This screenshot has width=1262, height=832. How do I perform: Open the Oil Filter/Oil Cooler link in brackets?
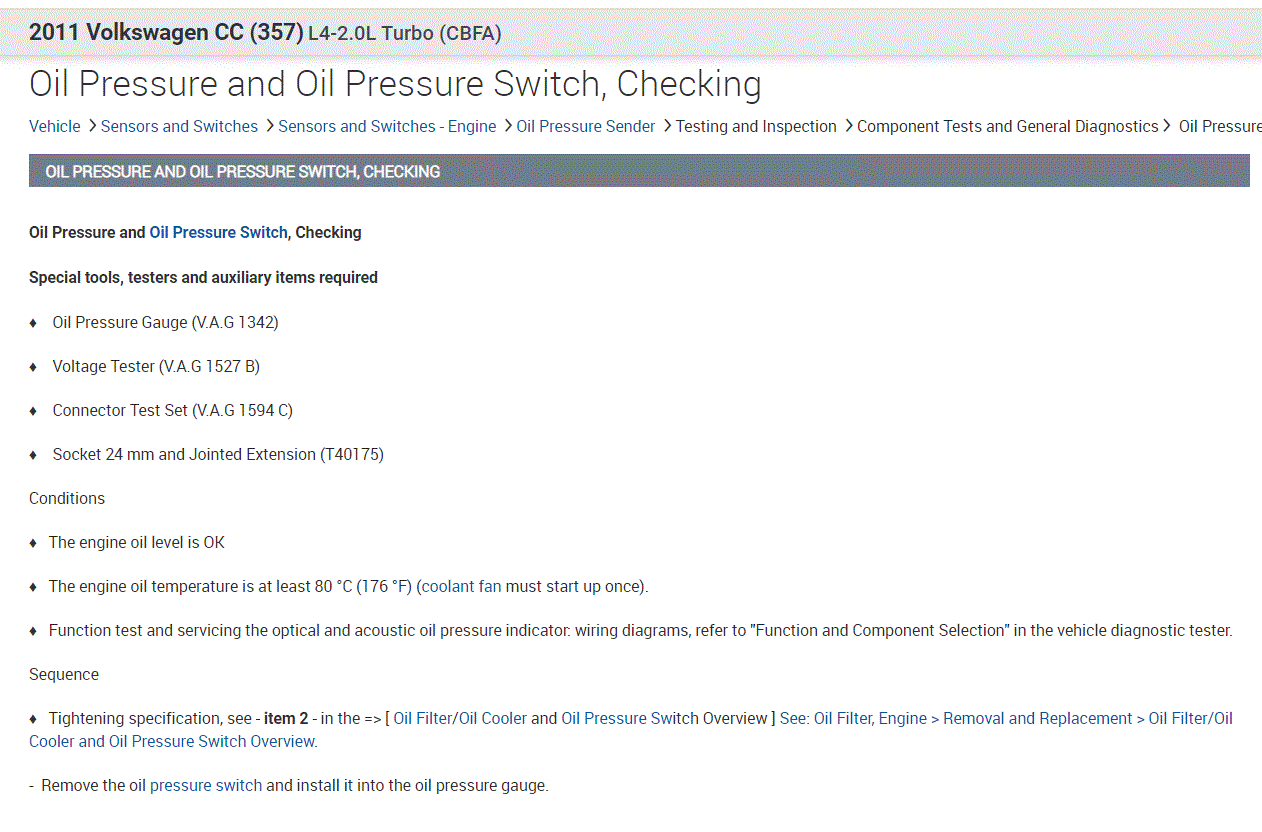(460, 718)
